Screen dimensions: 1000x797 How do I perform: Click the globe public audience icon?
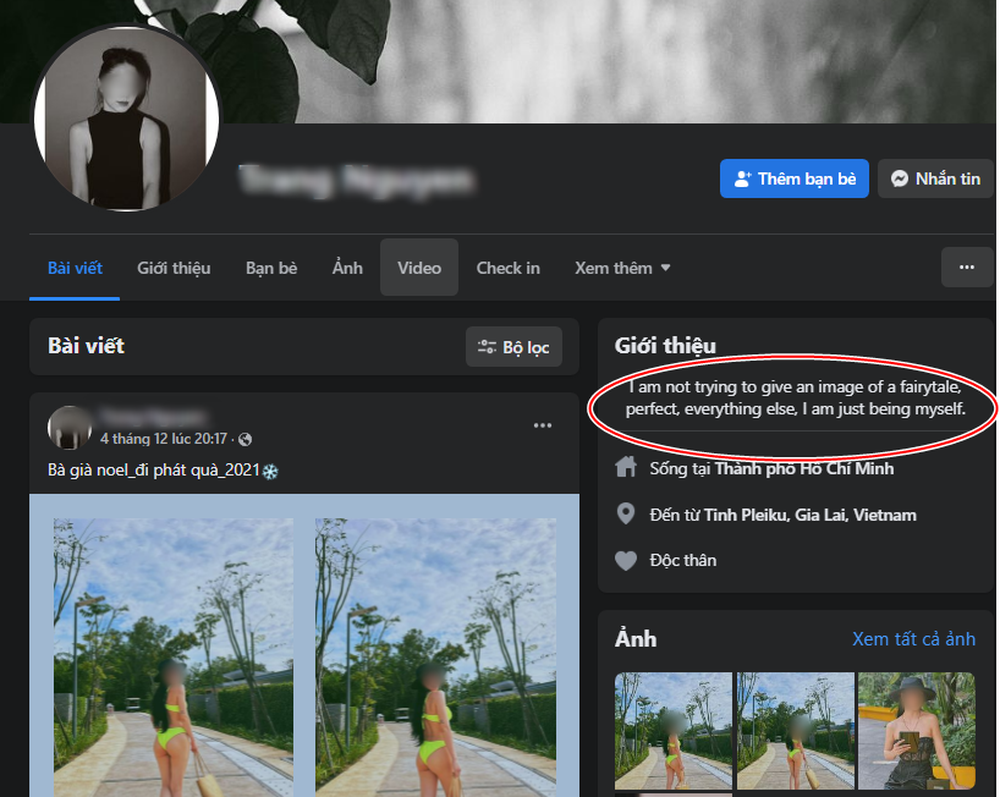(246, 439)
